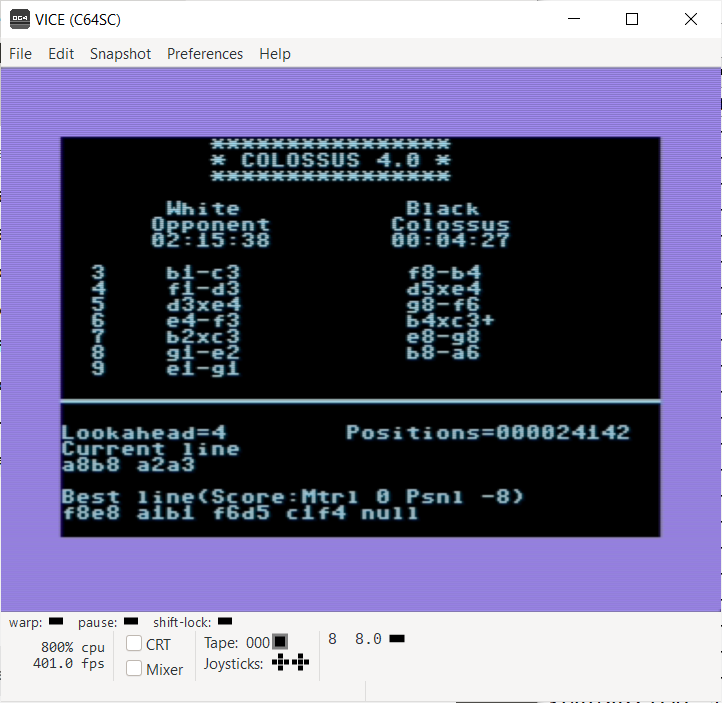Click drive track value 8.0
The height and width of the screenshot is (703, 722).
pyautogui.click(x=368, y=639)
